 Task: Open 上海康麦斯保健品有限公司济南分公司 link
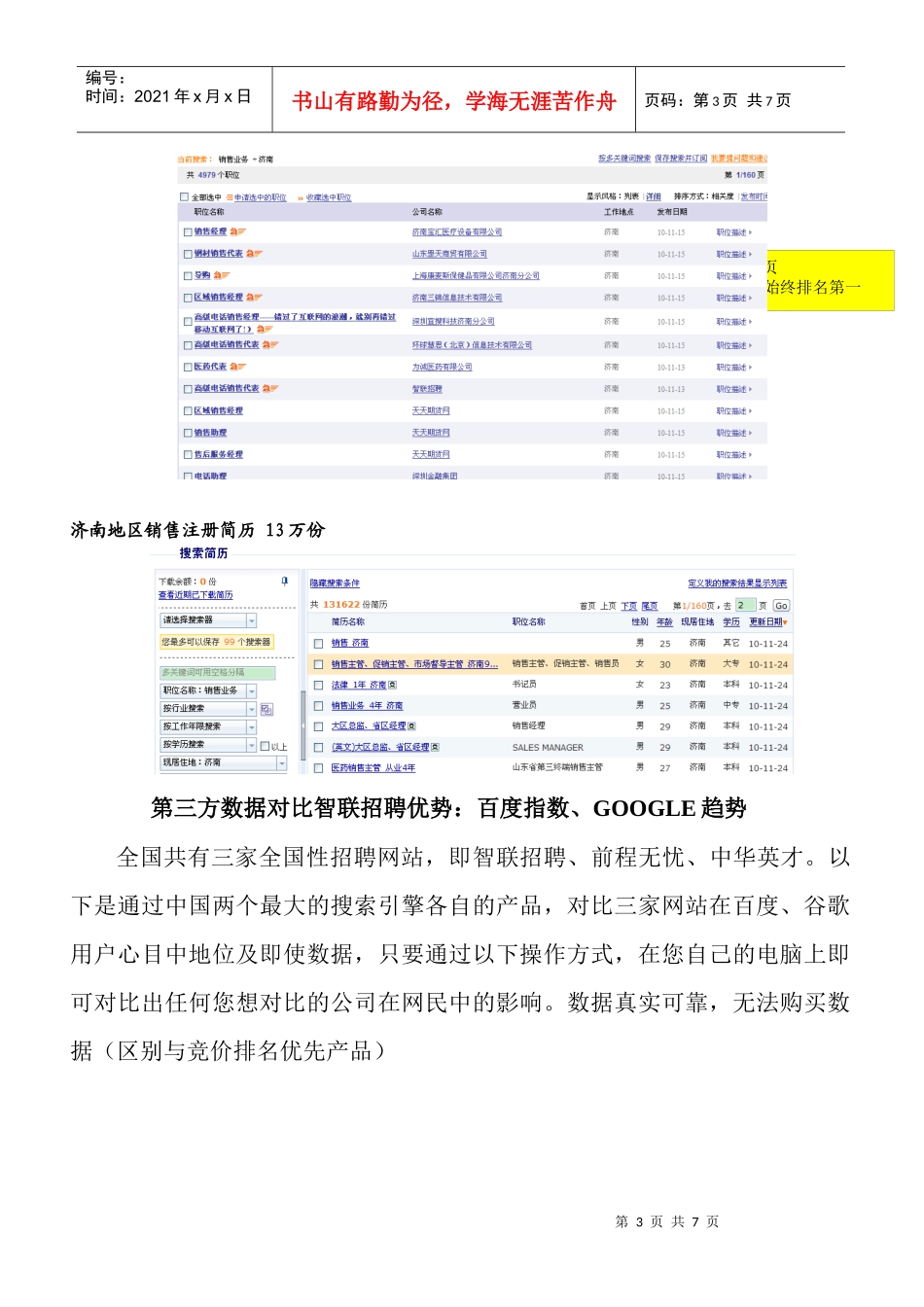[476, 276]
